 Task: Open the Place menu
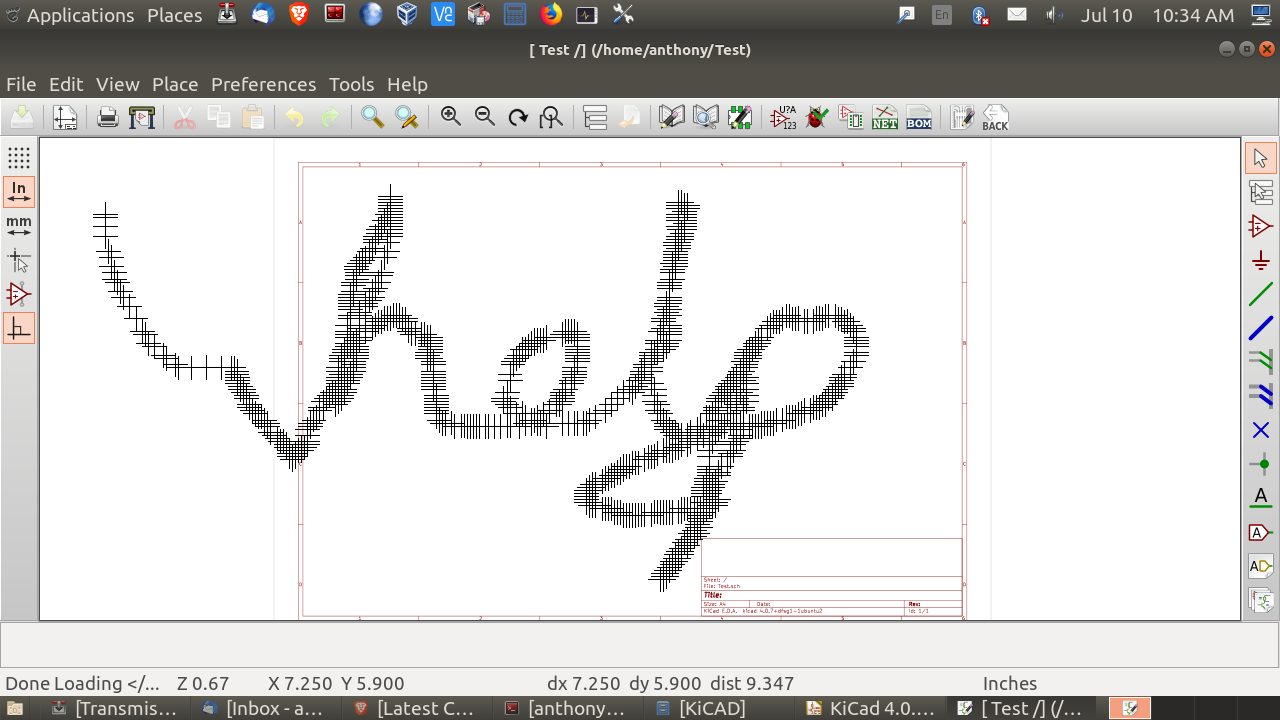[175, 84]
